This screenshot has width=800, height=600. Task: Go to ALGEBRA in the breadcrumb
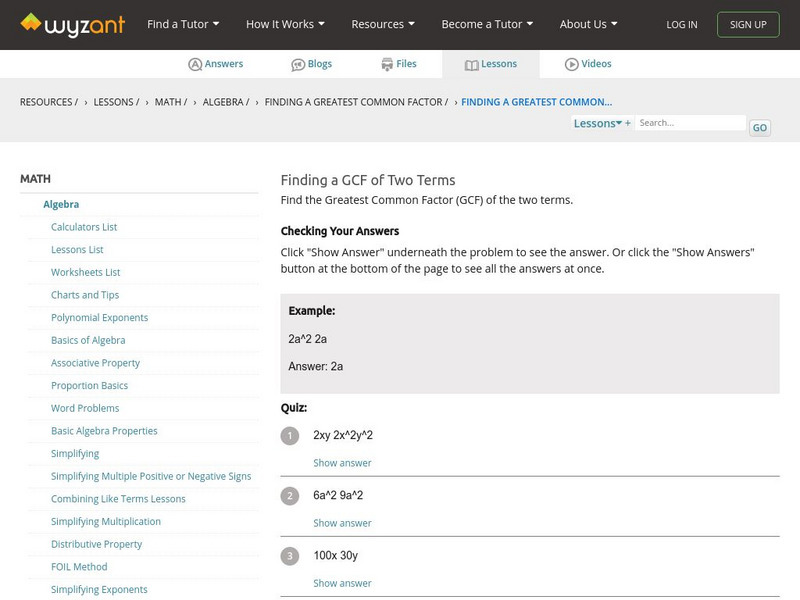[225, 102]
